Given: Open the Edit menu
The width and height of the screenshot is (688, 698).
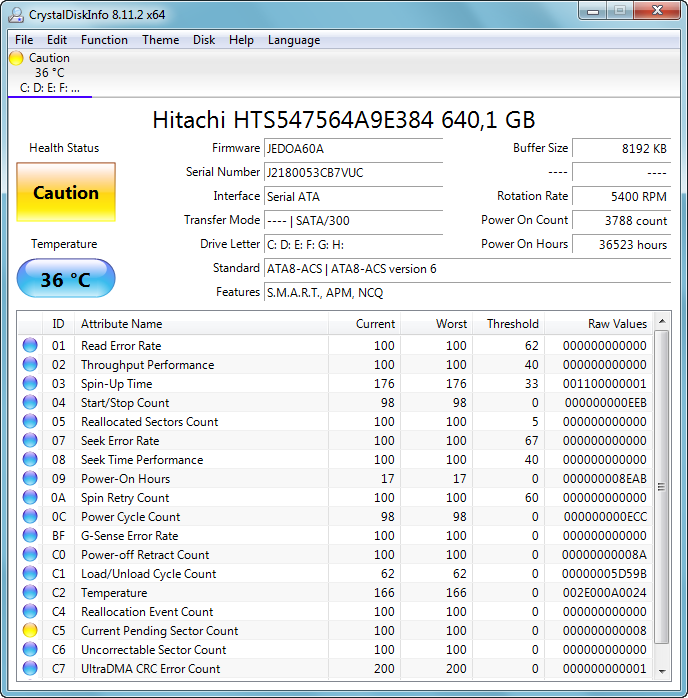Looking at the screenshot, I should coord(57,40).
